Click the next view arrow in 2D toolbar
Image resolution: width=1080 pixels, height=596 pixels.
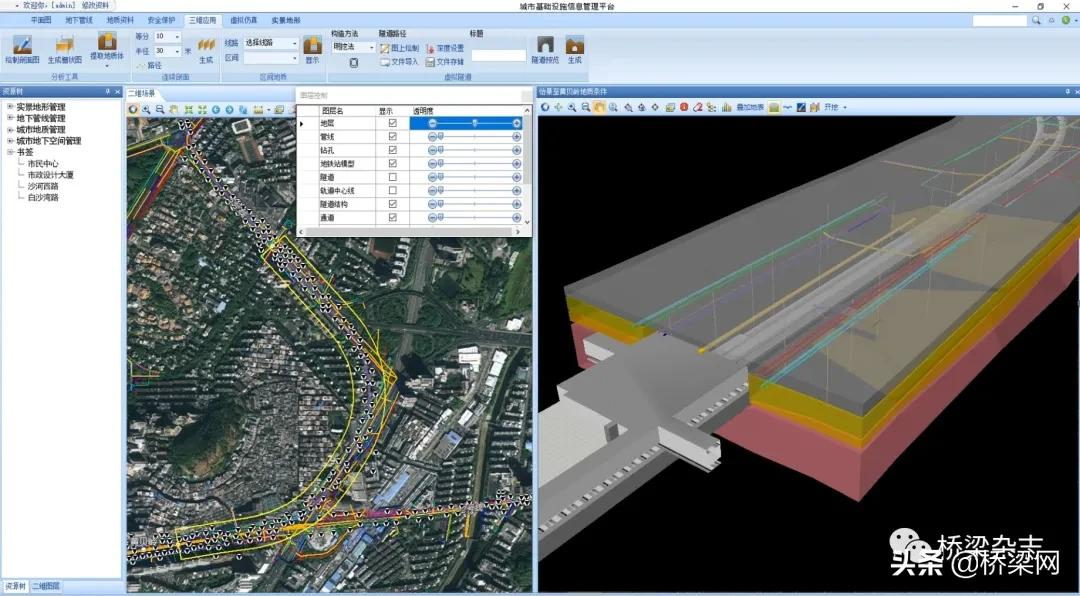(x=229, y=109)
